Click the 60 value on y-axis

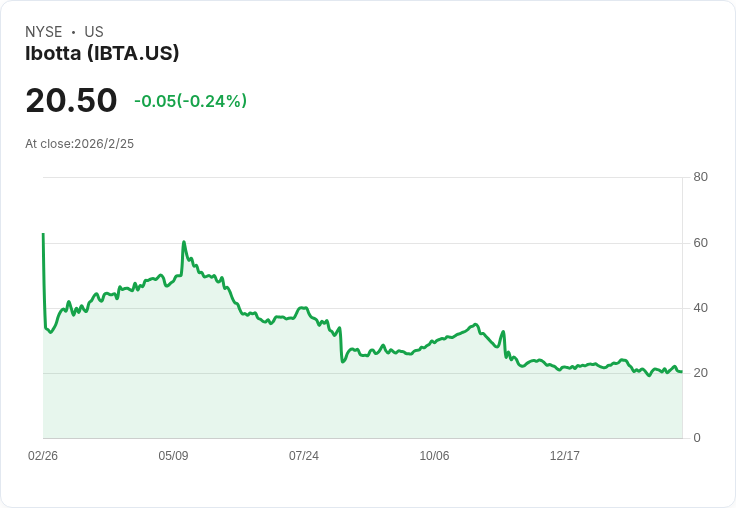pos(701,243)
